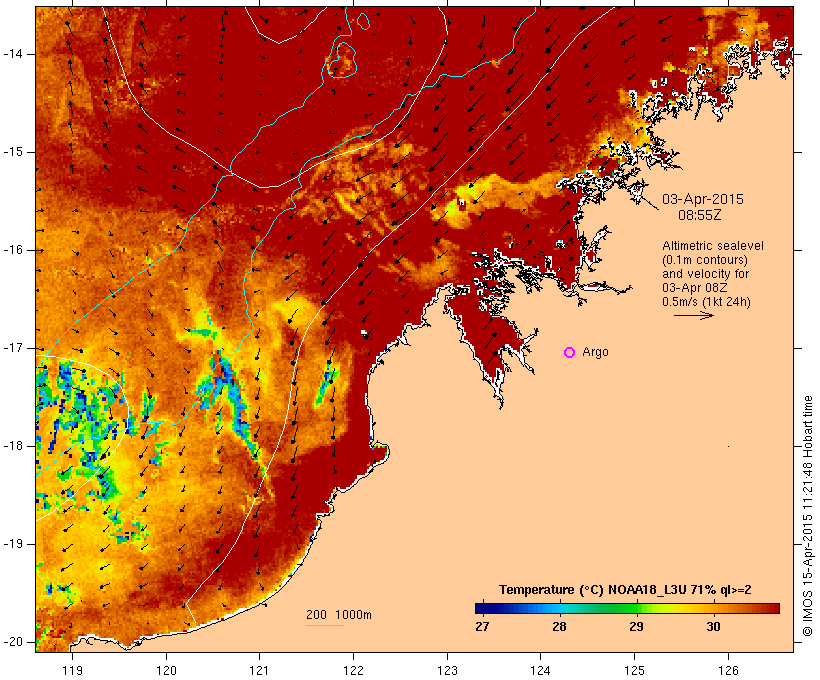Click the longitude axis label 119
820x680 pixels.
click(72, 671)
